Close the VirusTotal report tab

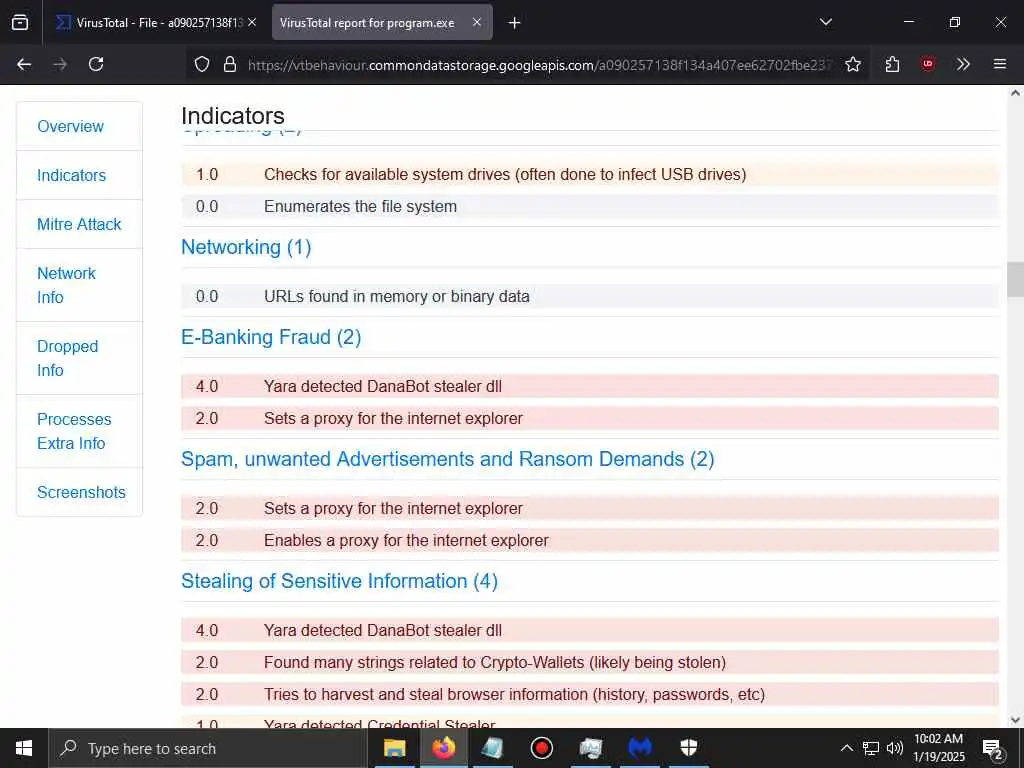click(x=477, y=22)
